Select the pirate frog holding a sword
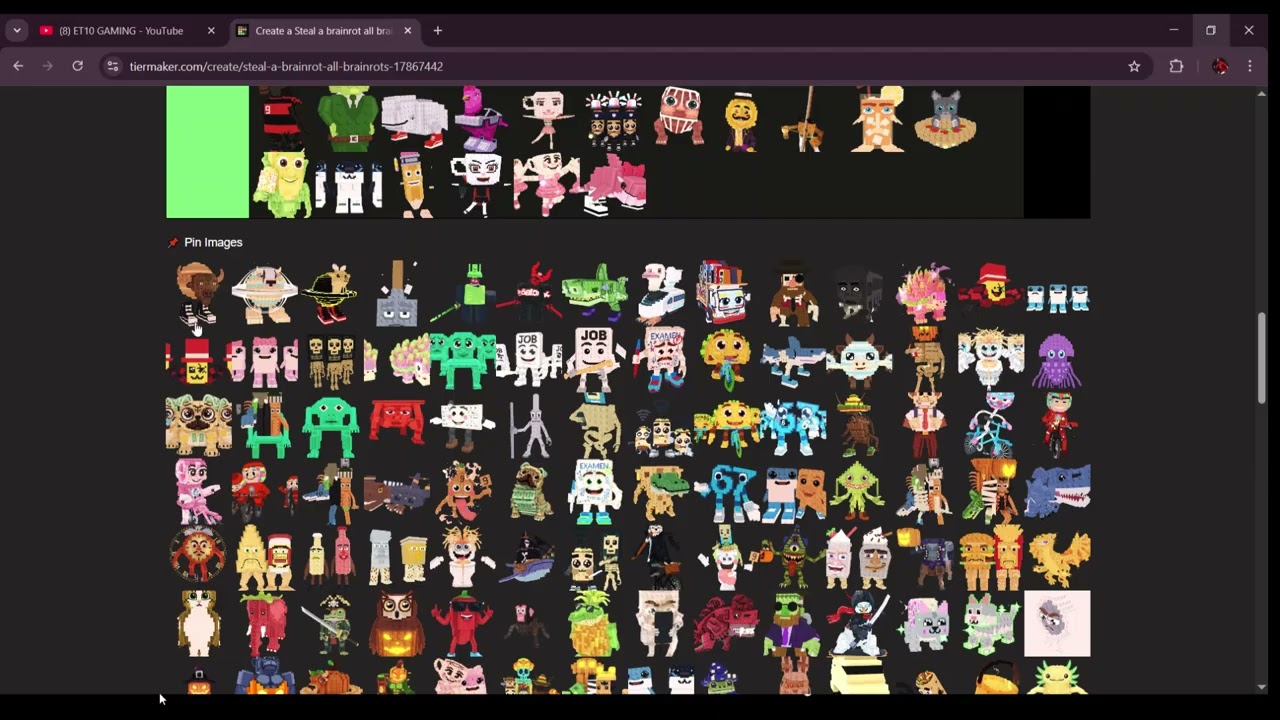 330,623
